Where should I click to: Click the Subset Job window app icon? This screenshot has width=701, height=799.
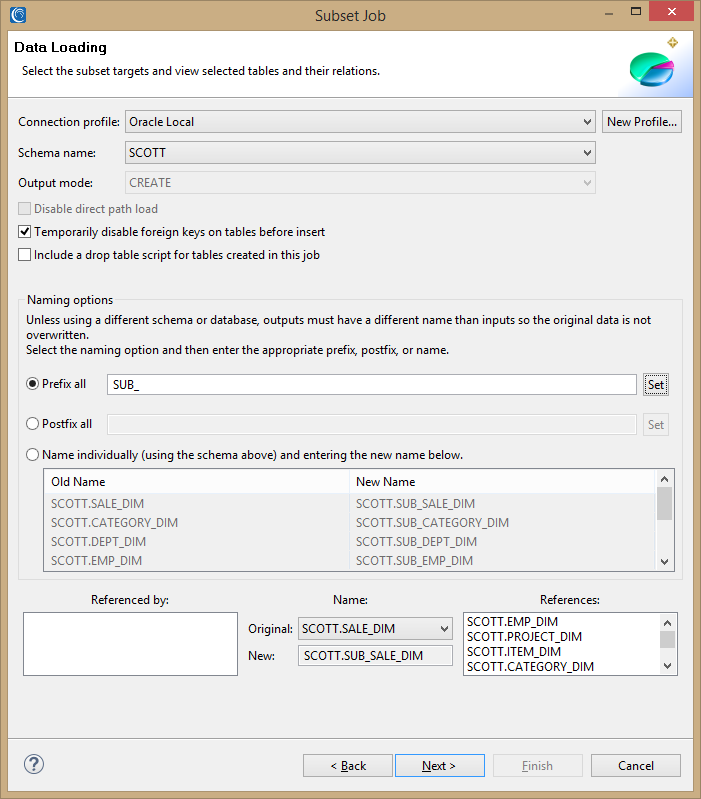pos(17,14)
